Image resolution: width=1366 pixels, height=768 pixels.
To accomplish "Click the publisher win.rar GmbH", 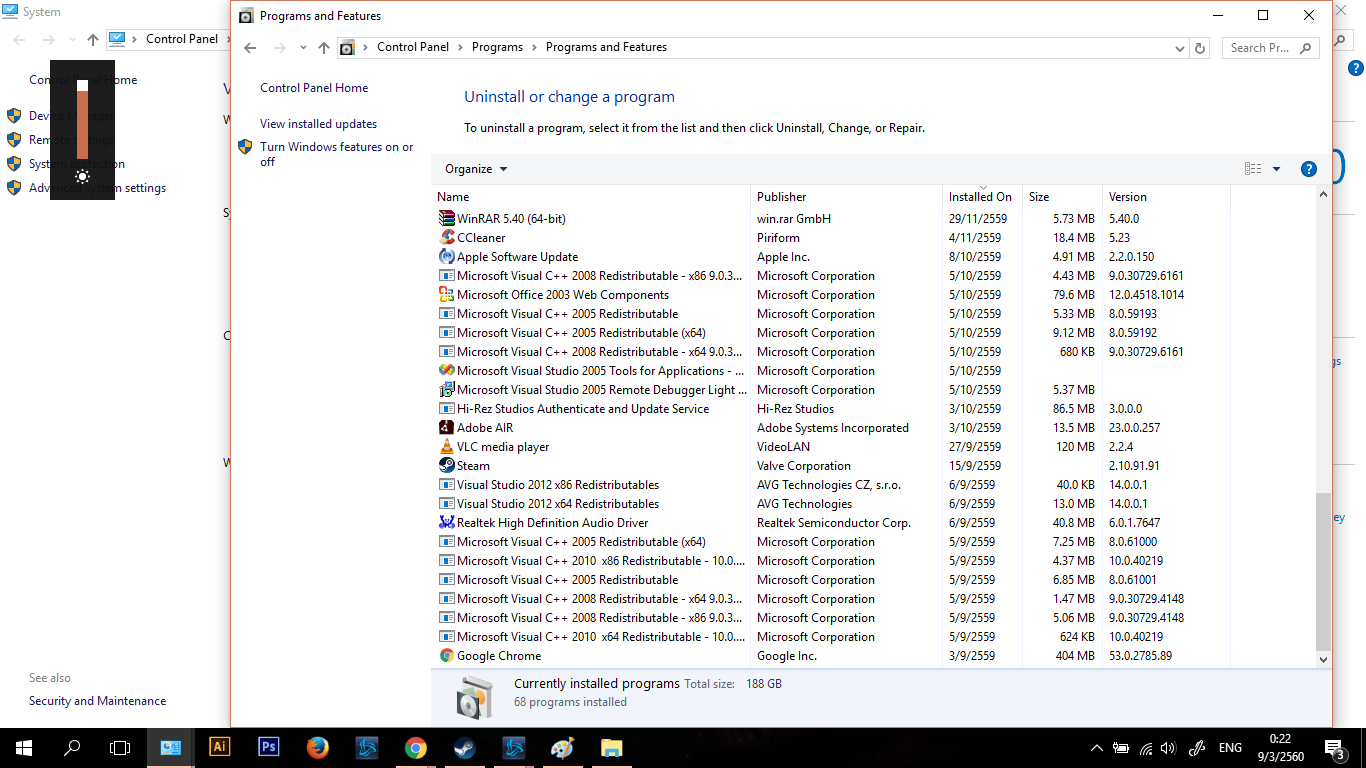I will click(794, 219).
